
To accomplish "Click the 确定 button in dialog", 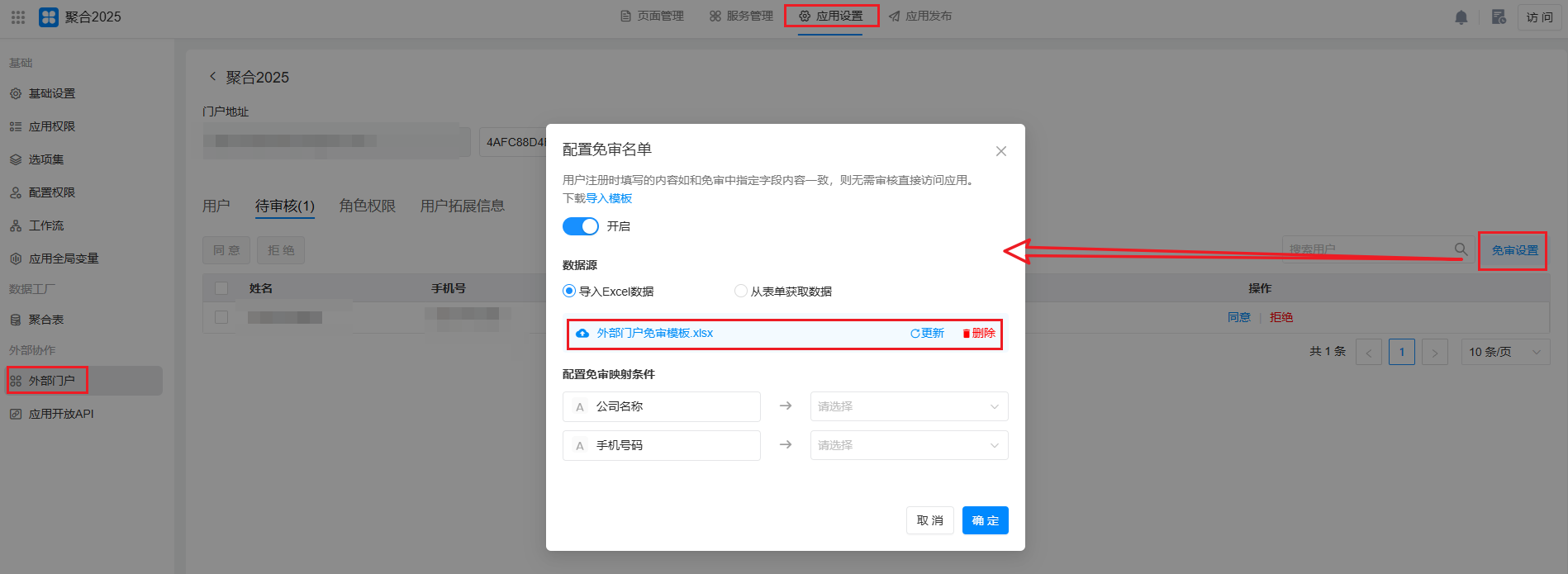I will pos(985,520).
